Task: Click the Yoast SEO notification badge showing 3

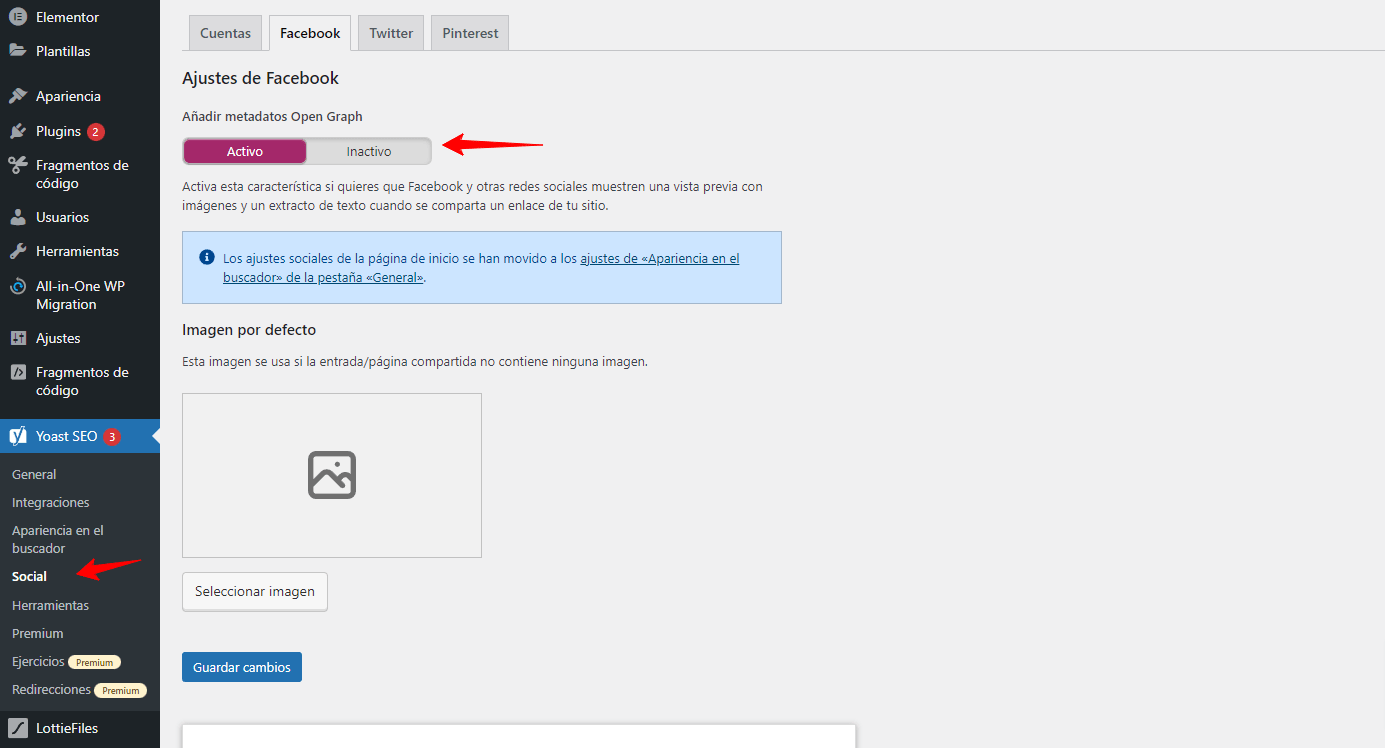Action: click(x=112, y=437)
